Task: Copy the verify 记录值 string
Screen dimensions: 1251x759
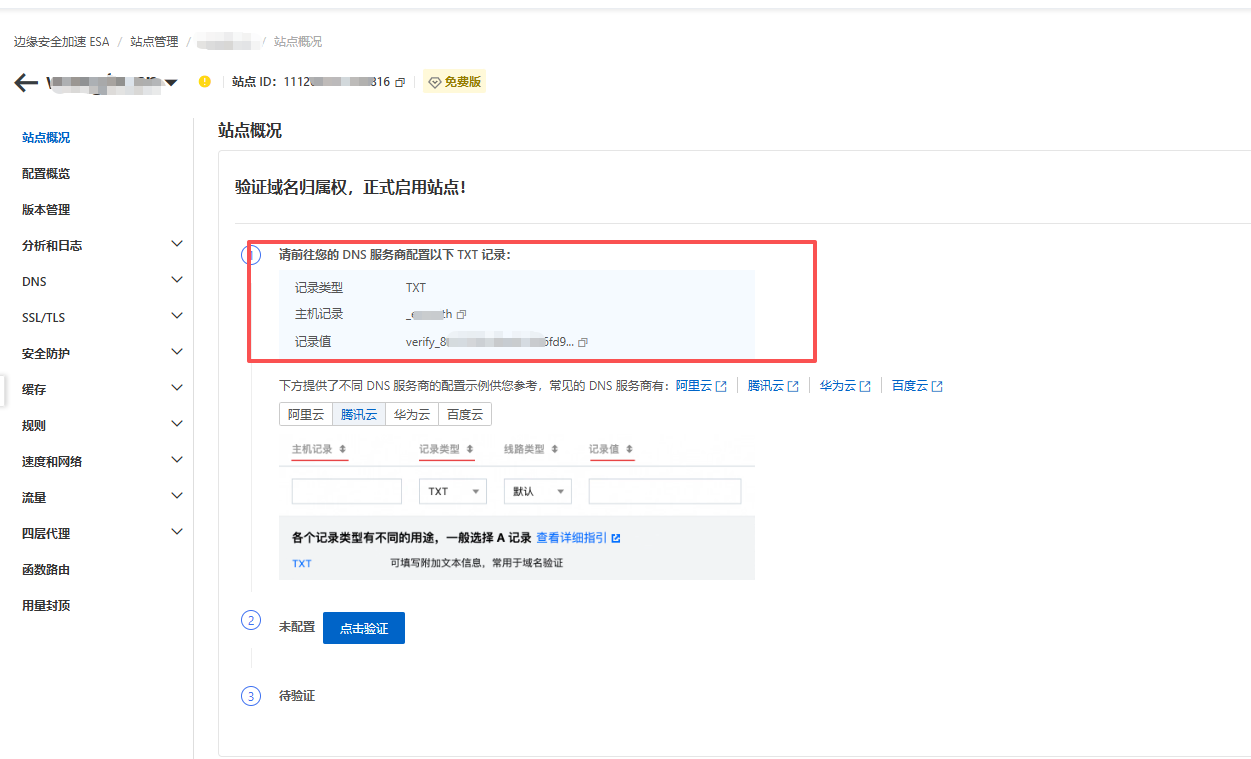Action: click(583, 342)
